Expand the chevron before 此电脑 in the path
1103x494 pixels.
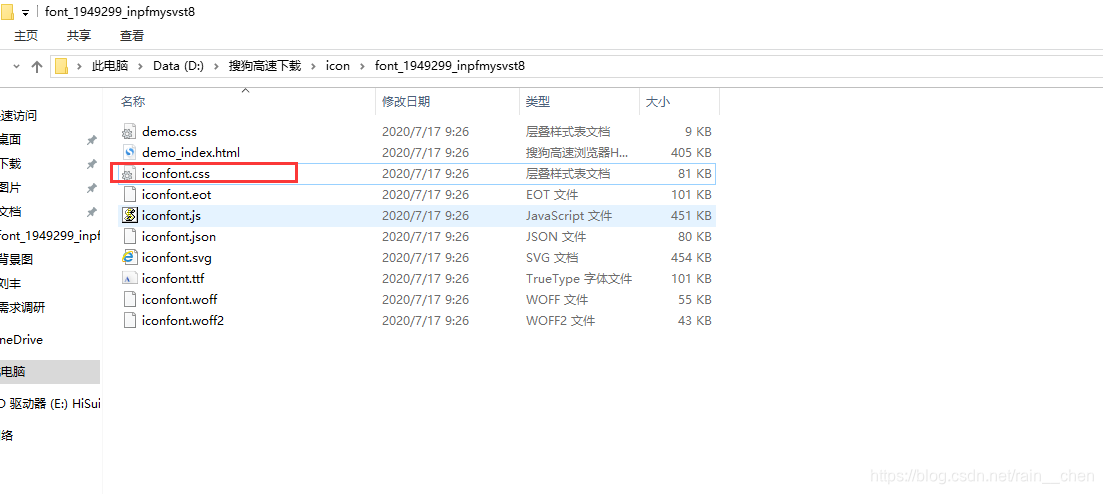click(79, 66)
